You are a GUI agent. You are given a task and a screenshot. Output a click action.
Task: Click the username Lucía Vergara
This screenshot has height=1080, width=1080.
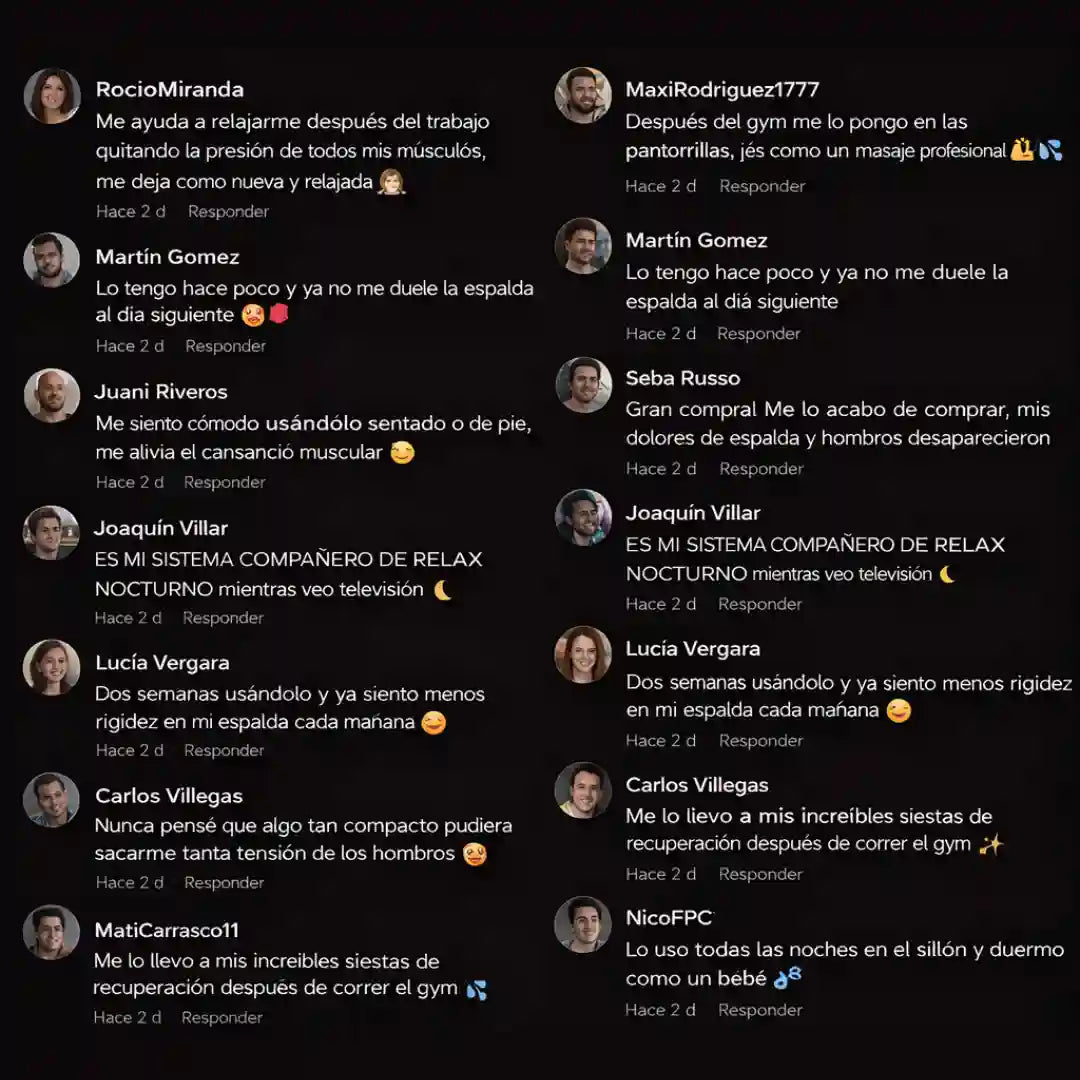click(x=161, y=662)
